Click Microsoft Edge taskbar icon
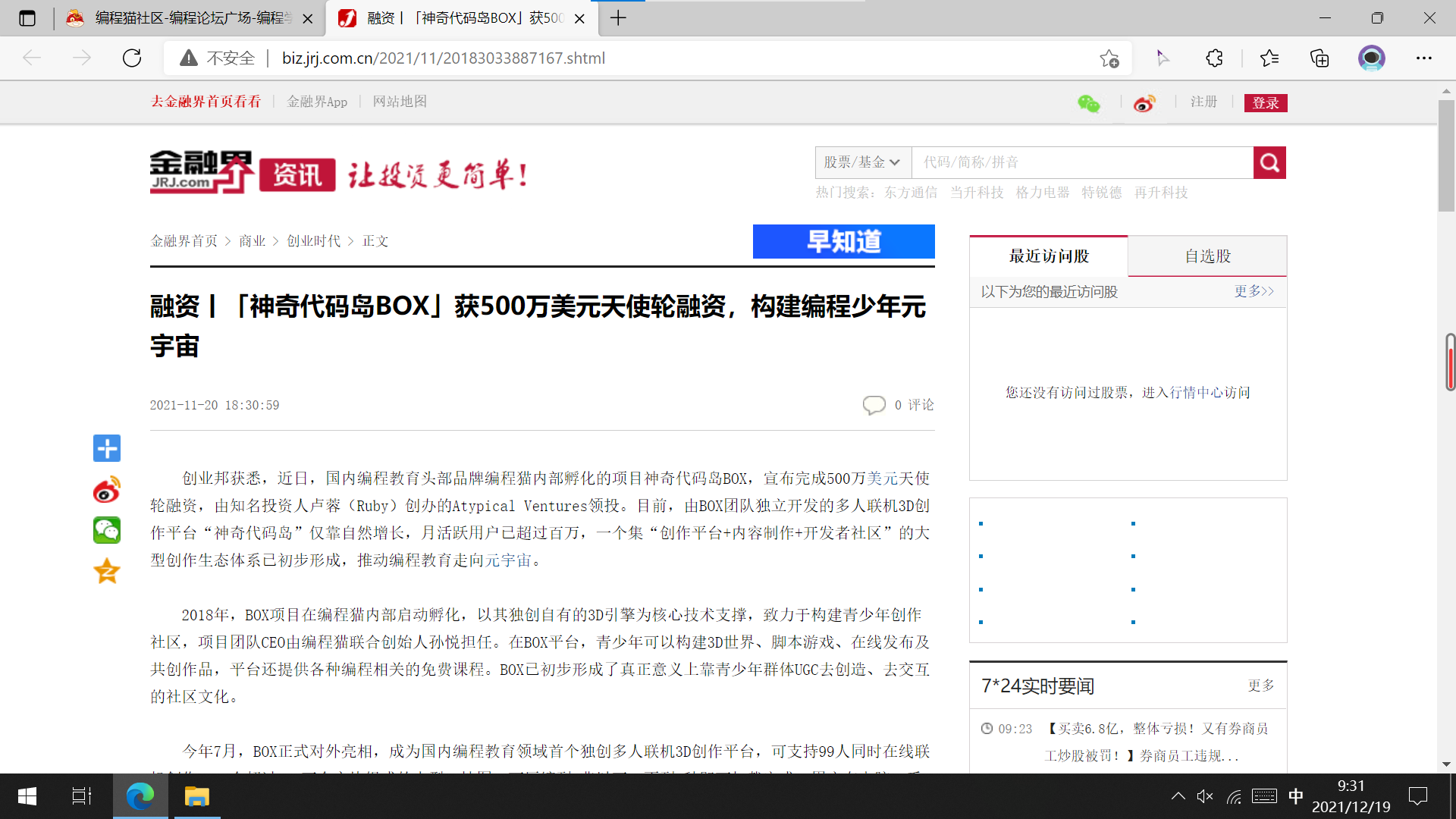The height and width of the screenshot is (819, 1456). [140, 796]
